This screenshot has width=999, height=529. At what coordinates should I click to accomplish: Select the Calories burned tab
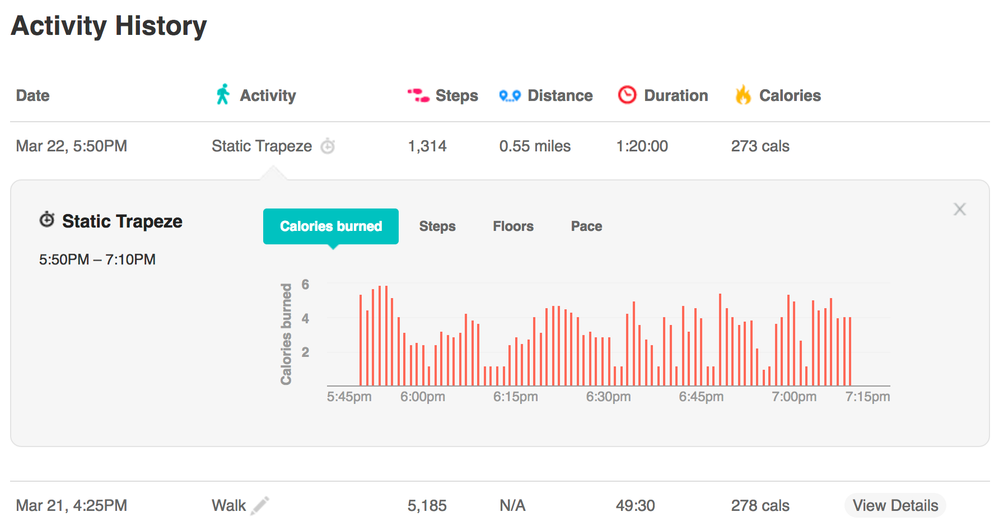point(331,226)
